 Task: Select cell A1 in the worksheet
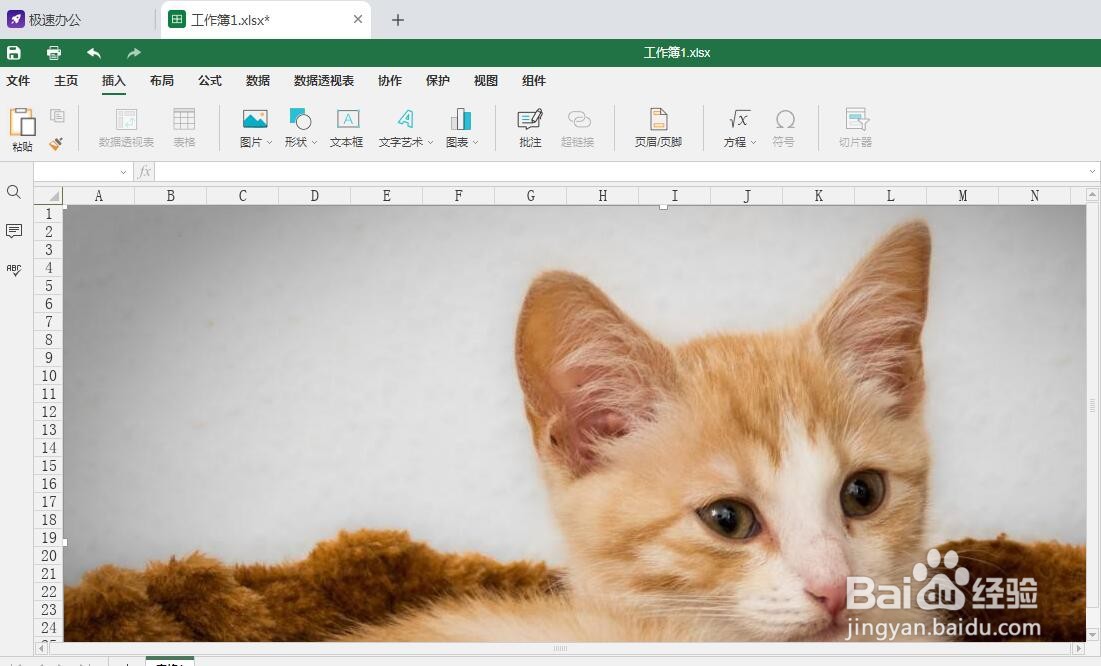98,213
